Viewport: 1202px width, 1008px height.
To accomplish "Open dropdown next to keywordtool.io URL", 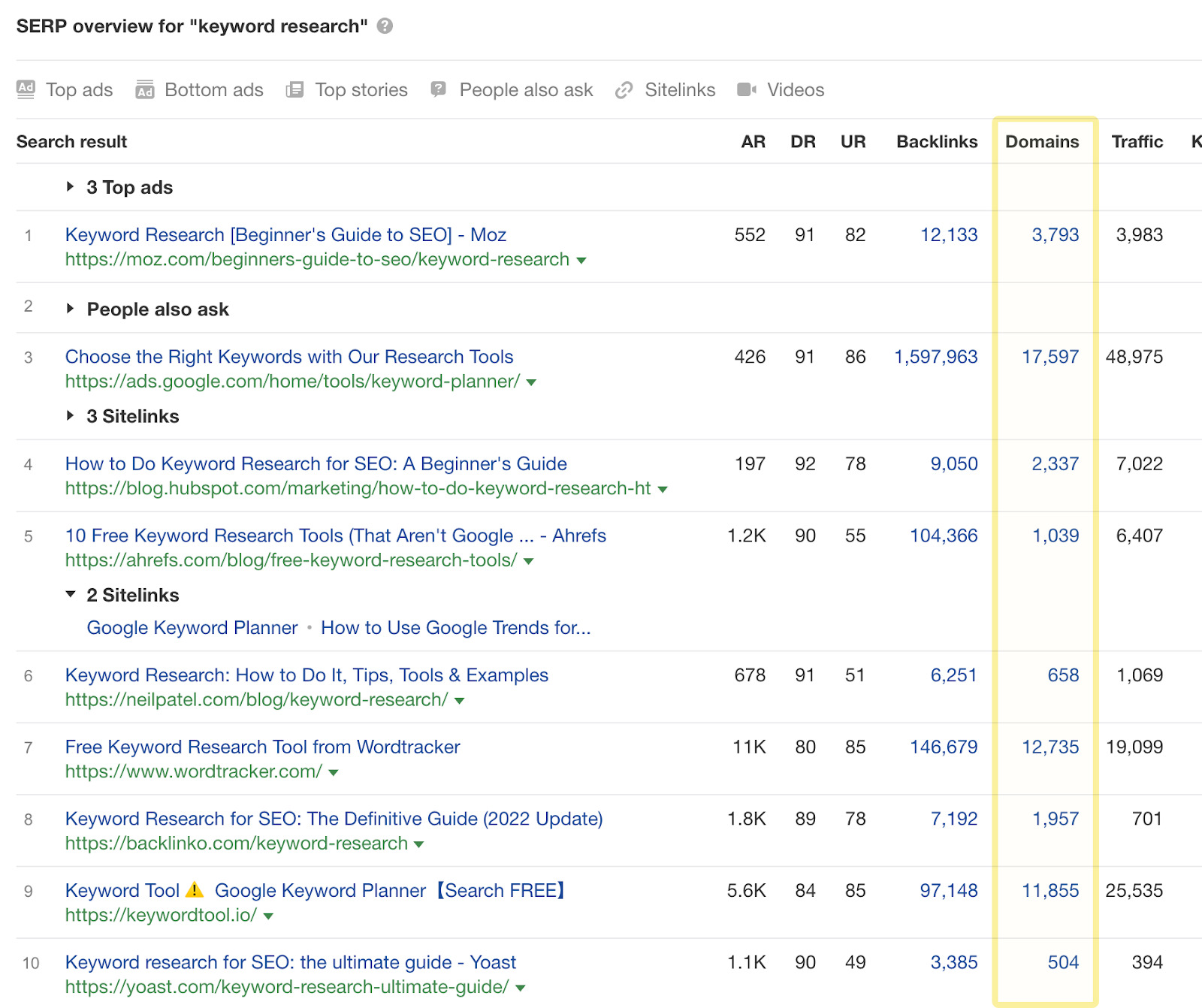I will pyautogui.click(x=268, y=916).
